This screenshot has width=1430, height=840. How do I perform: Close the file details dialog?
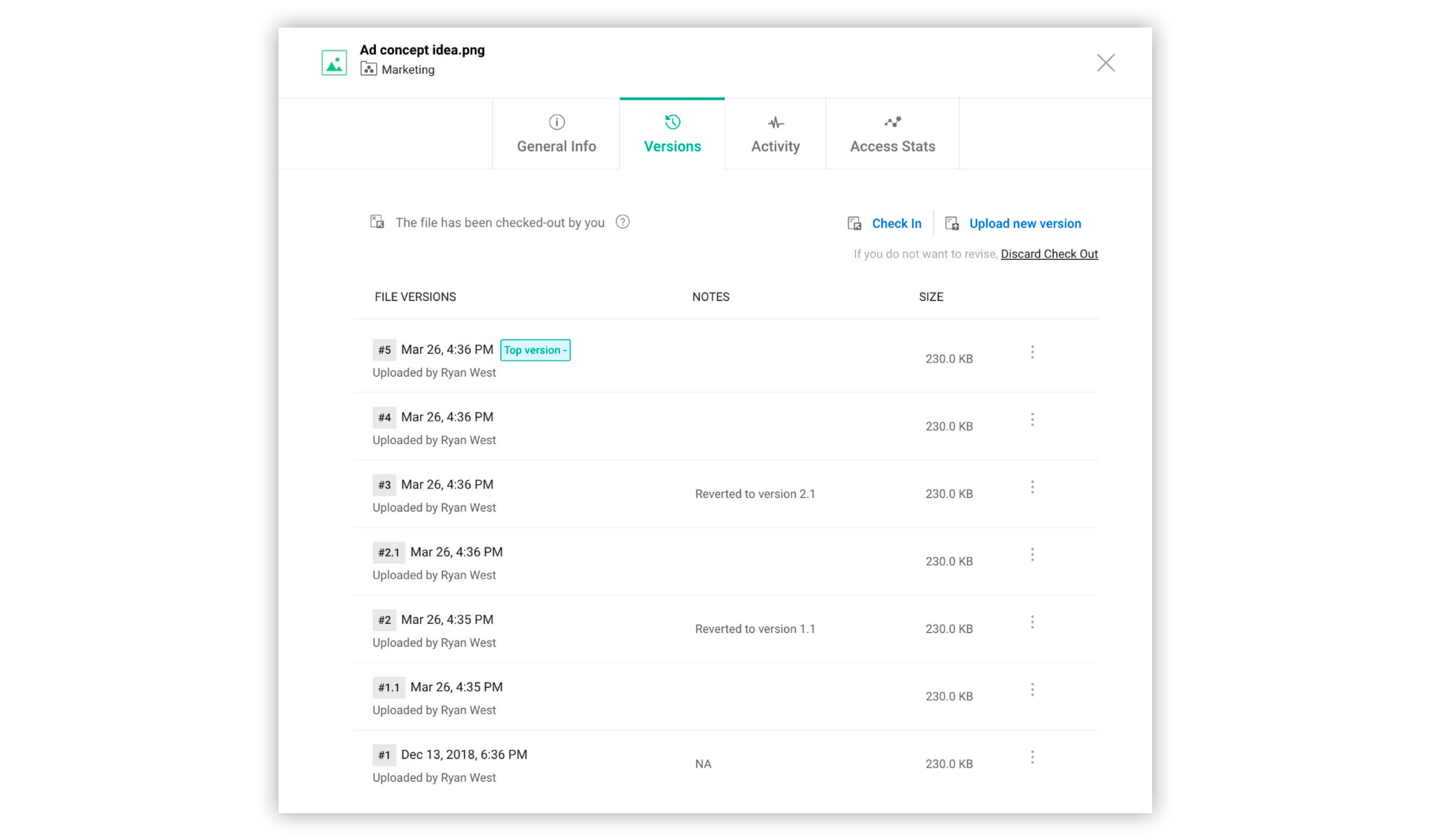[1105, 63]
